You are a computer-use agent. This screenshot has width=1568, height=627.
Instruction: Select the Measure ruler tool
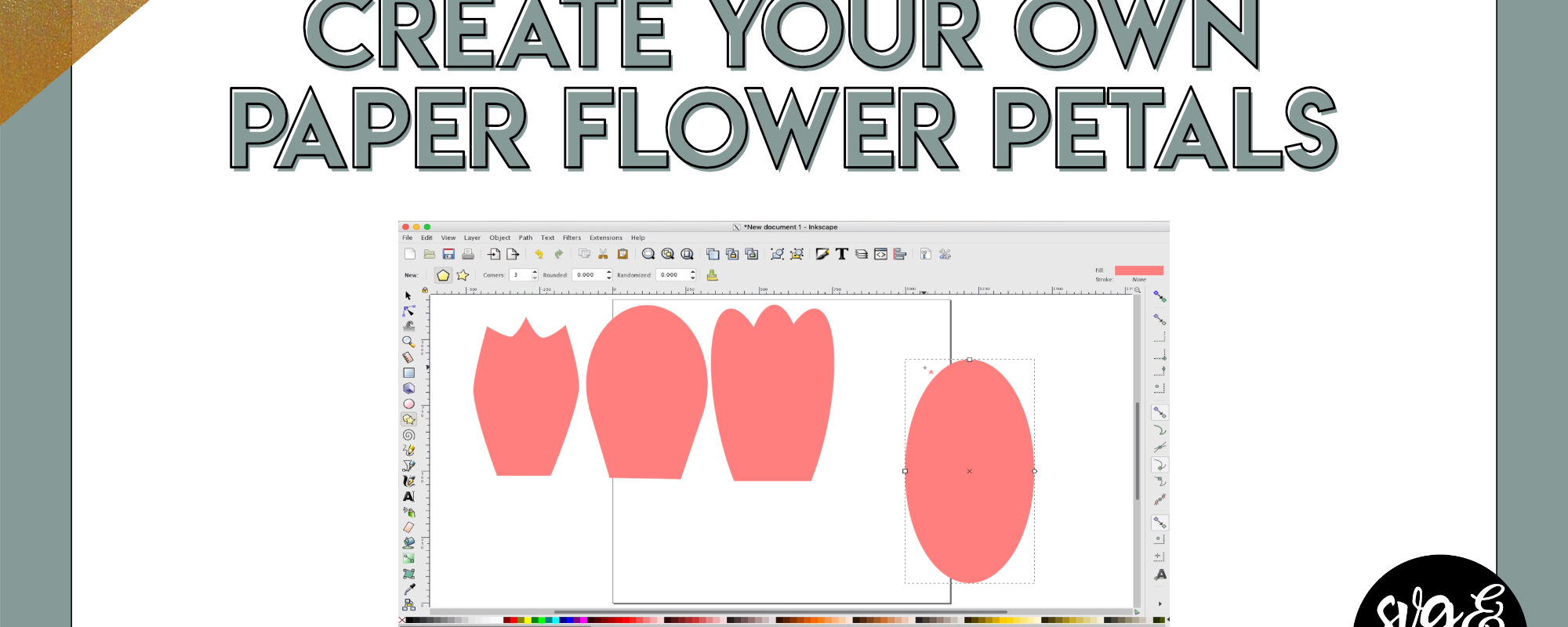[408, 357]
